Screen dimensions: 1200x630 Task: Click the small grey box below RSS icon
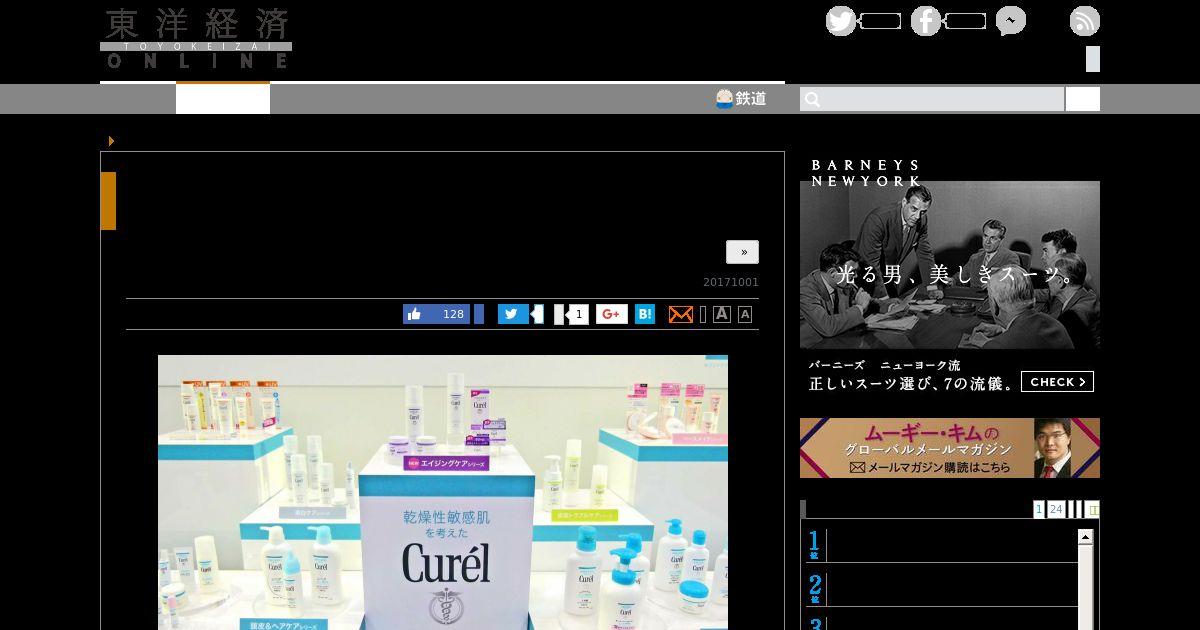[x=1093, y=59]
